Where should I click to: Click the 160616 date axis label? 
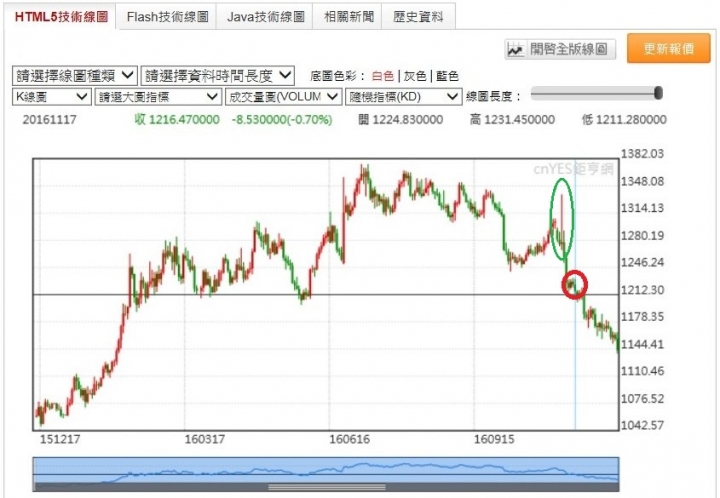[349, 439]
